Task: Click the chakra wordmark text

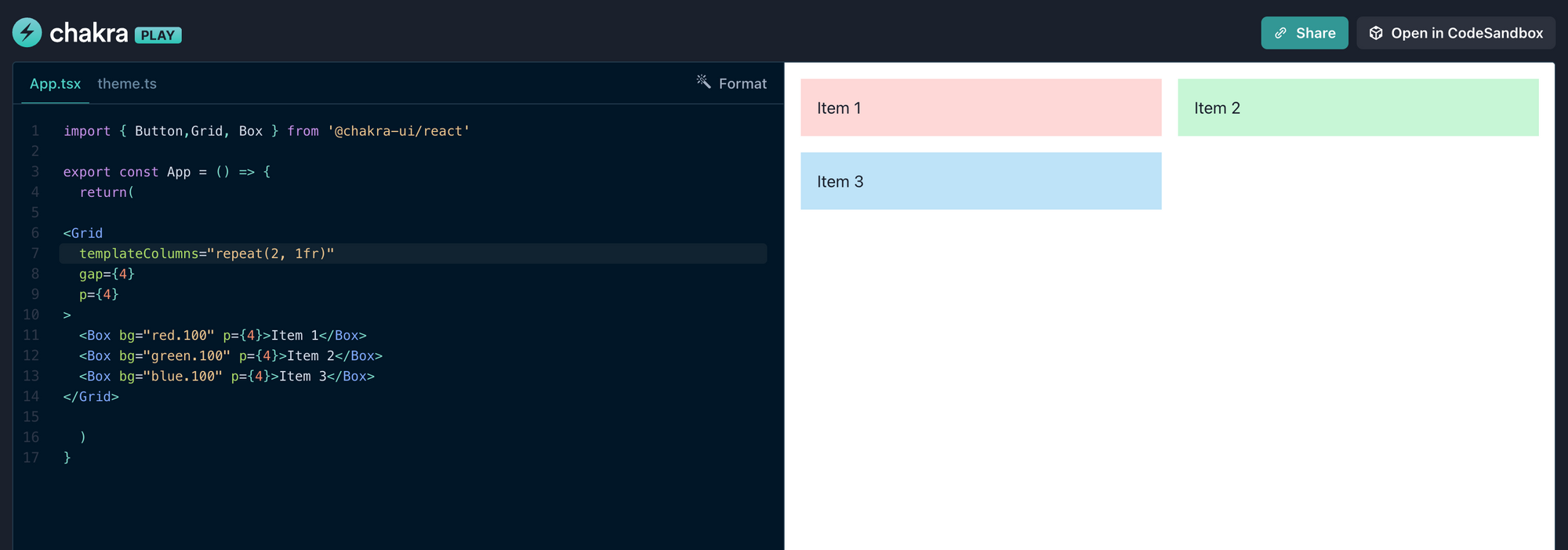Action: [x=89, y=33]
